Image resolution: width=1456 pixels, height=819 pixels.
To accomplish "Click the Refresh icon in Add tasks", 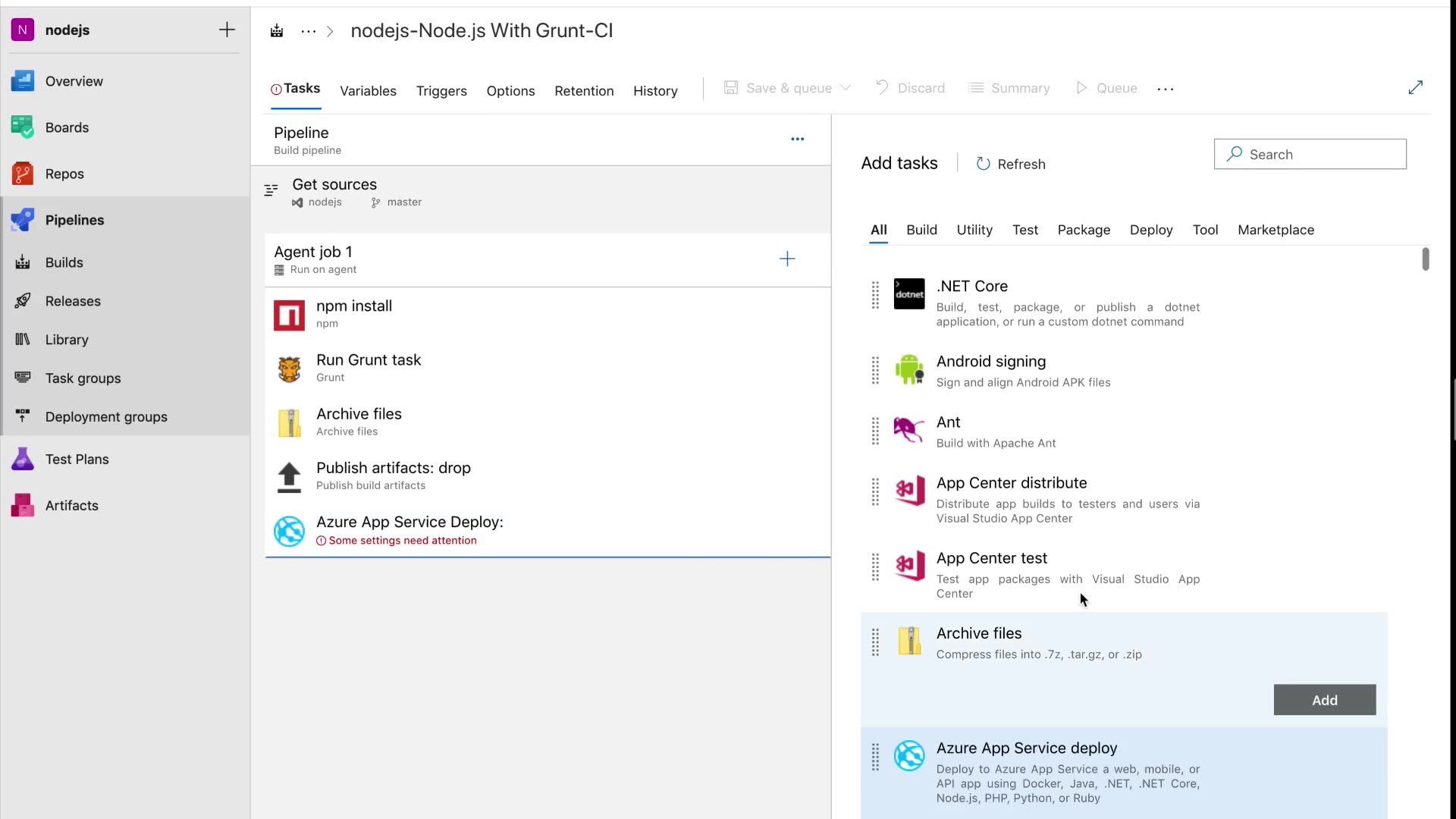I will pyautogui.click(x=983, y=164).
